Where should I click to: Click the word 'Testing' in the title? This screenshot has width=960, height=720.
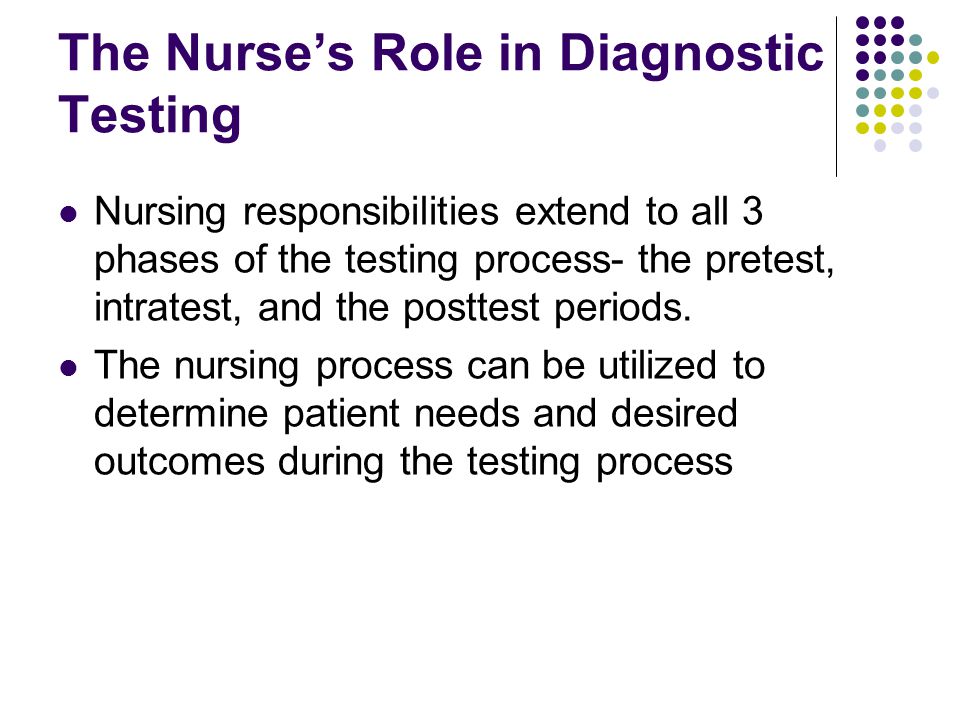click(x=150, y=115)
